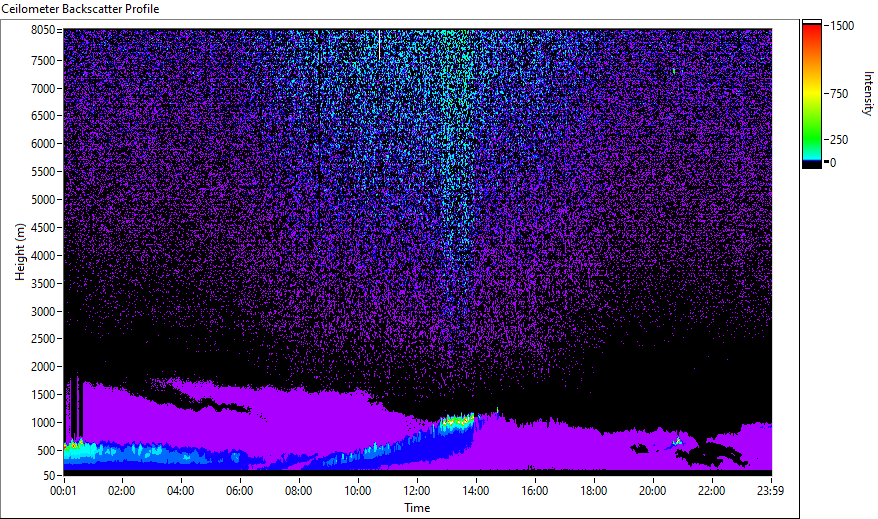Click the 10:00 time axis label

pos(357,491)
